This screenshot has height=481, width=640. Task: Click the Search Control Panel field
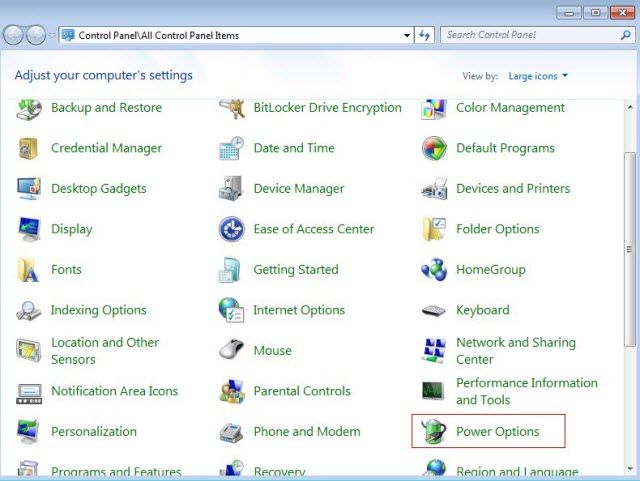tap(537, 35)
